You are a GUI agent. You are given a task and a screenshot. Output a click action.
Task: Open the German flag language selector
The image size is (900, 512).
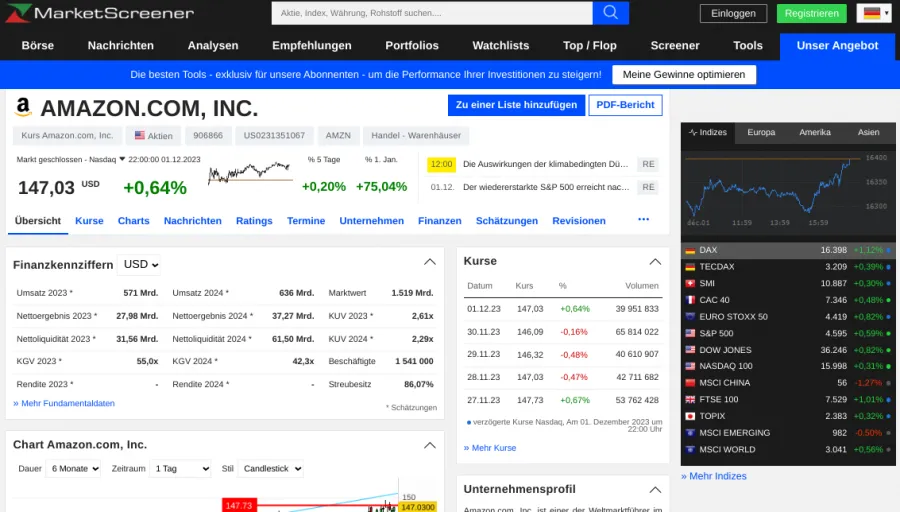(x=873, y=13)
